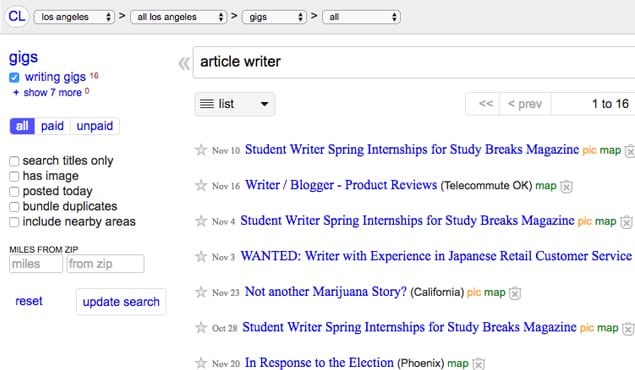Click the update search button
Screen dimensions: 635x370
(x=121, y=302)
